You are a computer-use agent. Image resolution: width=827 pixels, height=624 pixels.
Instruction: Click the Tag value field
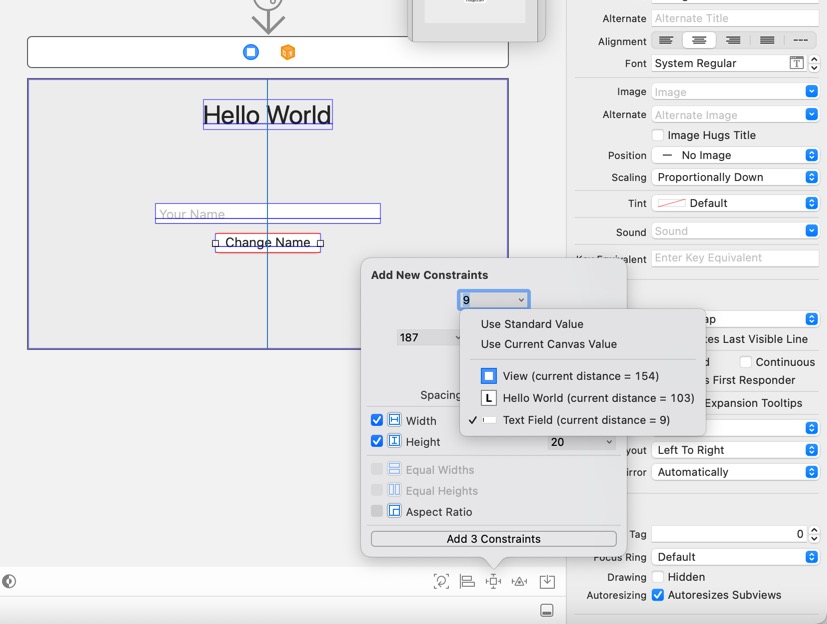coord(729,534)
